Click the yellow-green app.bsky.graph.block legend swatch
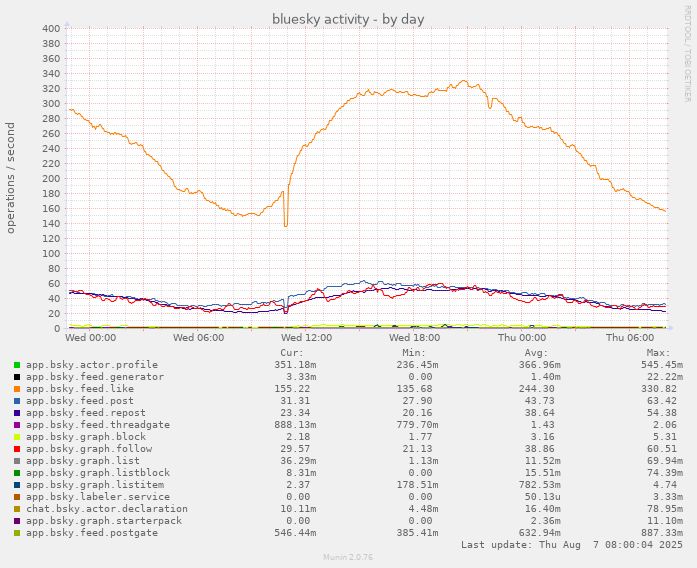 17,437
